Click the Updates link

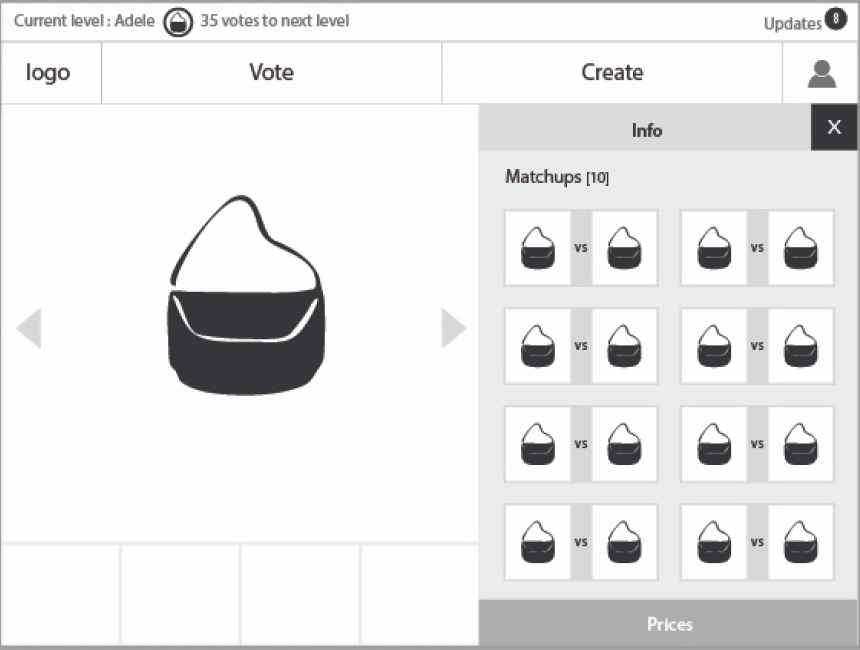point(792,24)
